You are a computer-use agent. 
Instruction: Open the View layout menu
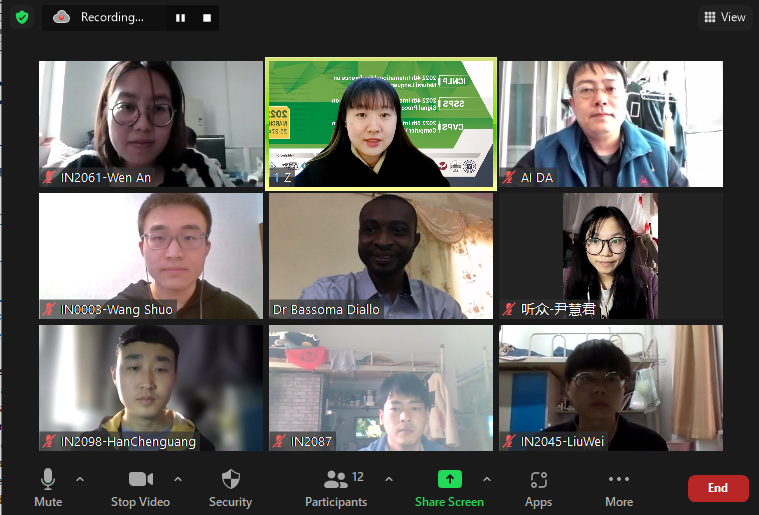point(725,17)
